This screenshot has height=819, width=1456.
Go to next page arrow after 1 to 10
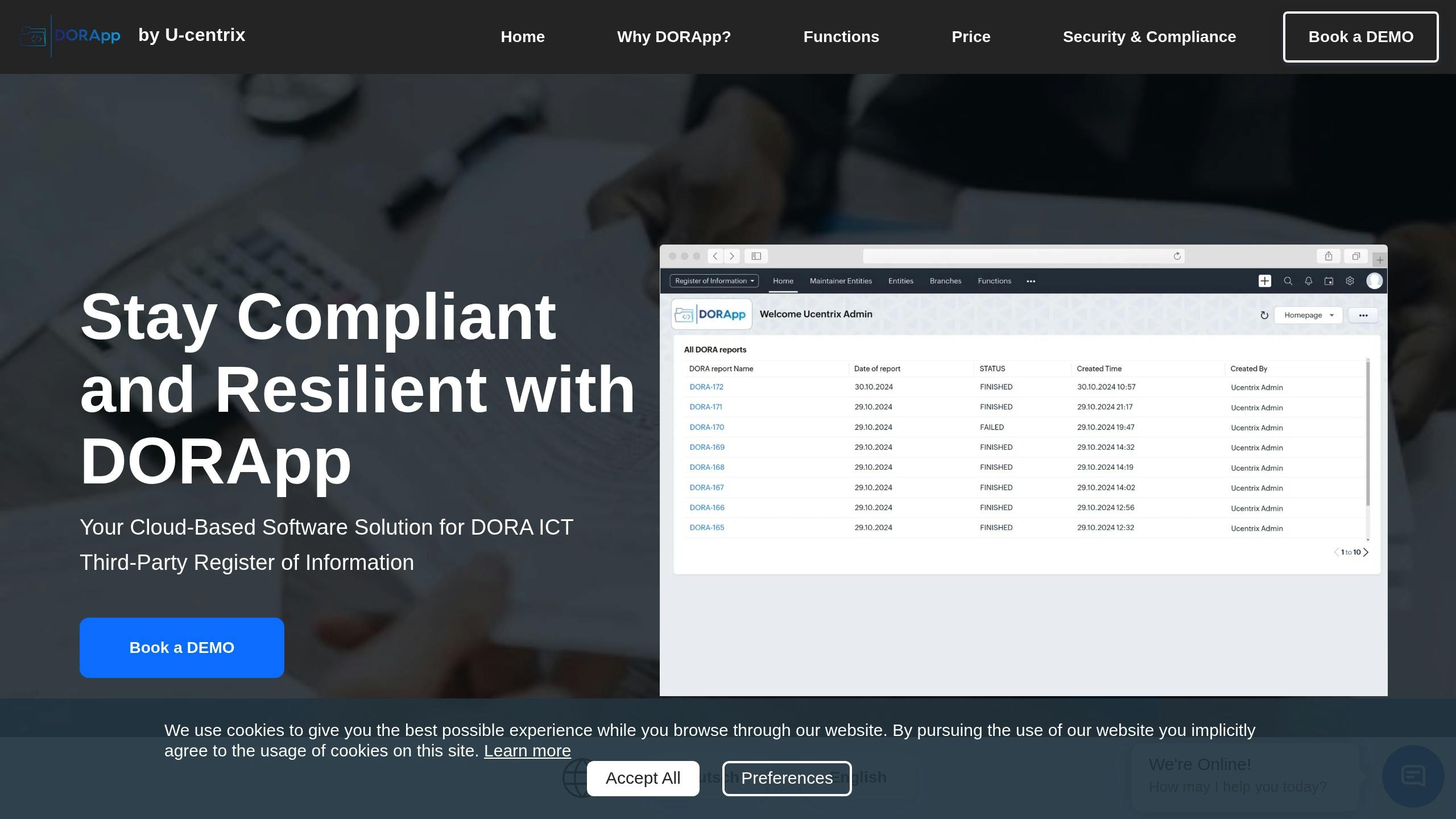(1366, 552)
